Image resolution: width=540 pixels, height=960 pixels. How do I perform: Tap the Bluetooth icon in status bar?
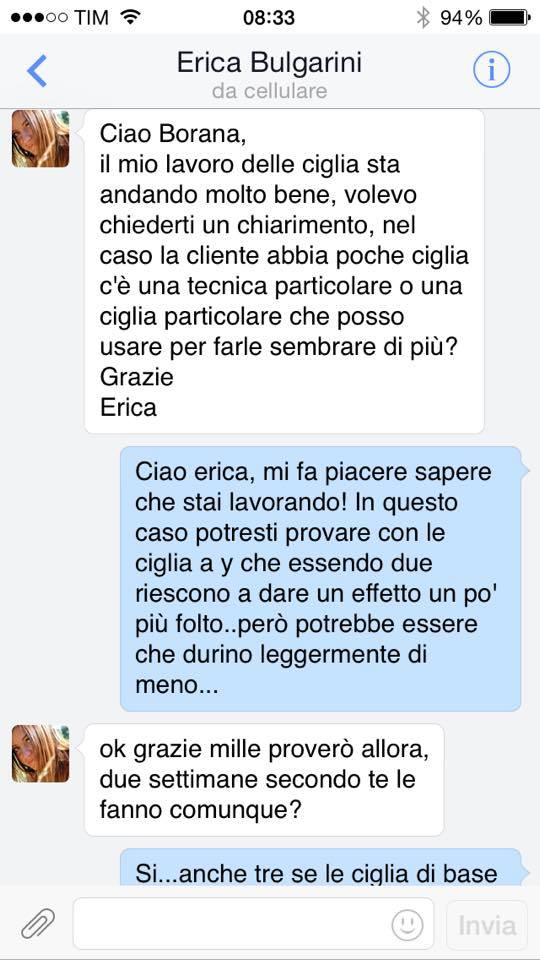coord(423,17)
